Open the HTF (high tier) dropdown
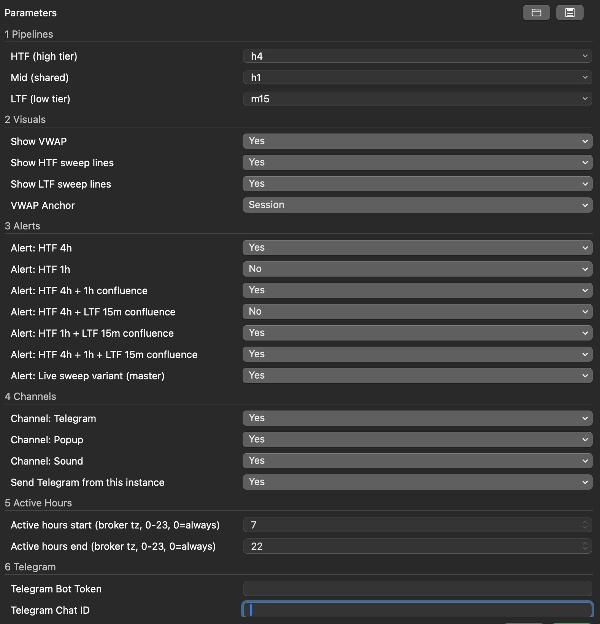This screenshot has height=624, width=600. pos(417,56)
